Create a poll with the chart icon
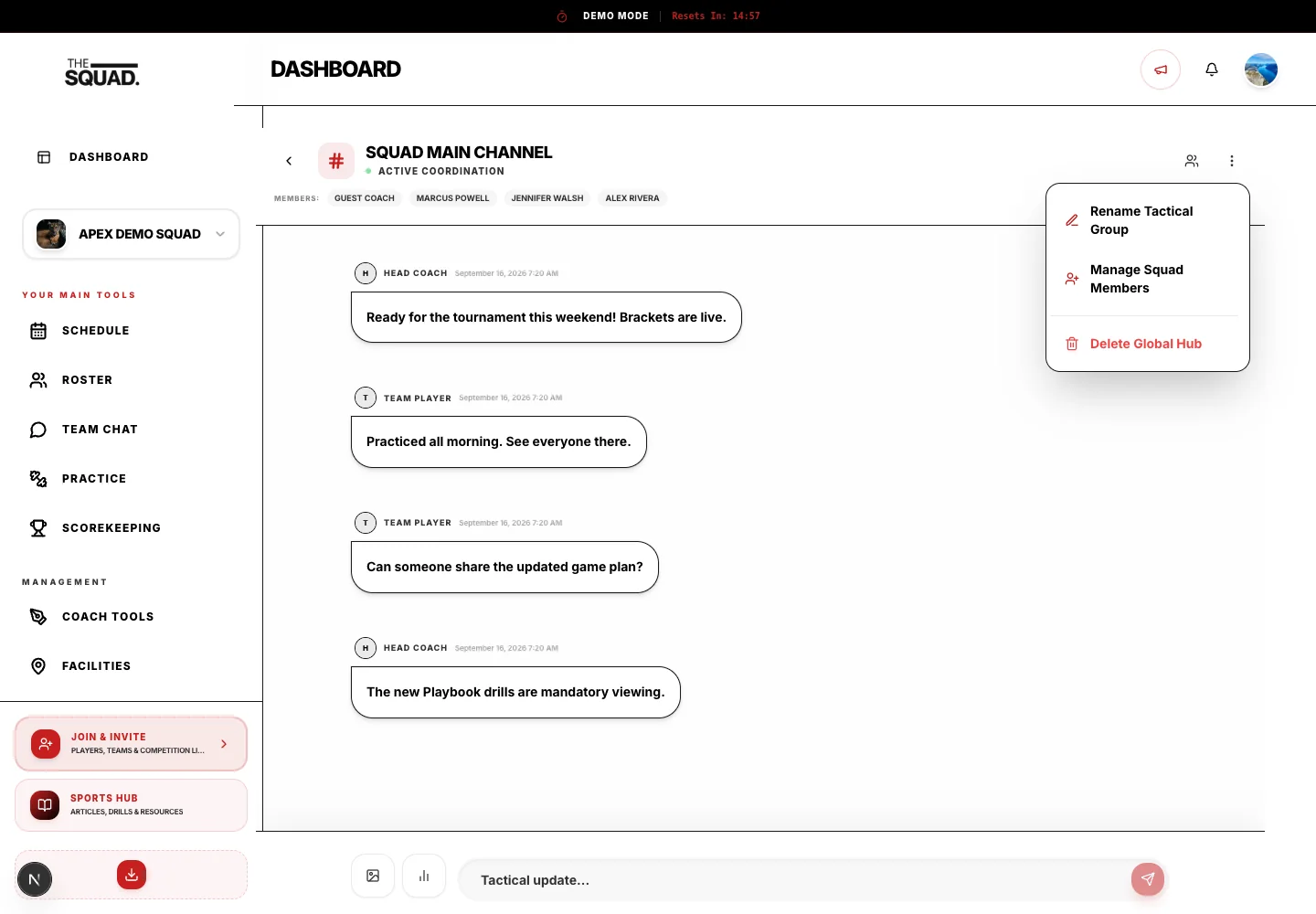1316x914 pixels. click(x=424, y=876)
